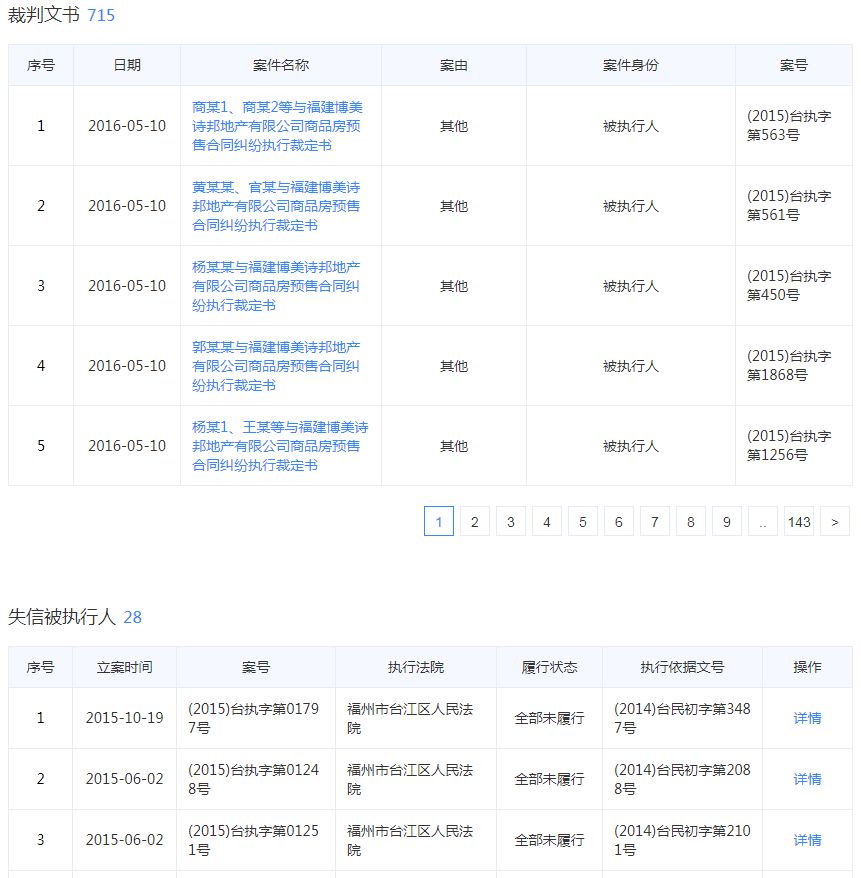861x878 pixels.
Task: Click the 28 count next to 失信被执行人
Action: click(130, 617)
